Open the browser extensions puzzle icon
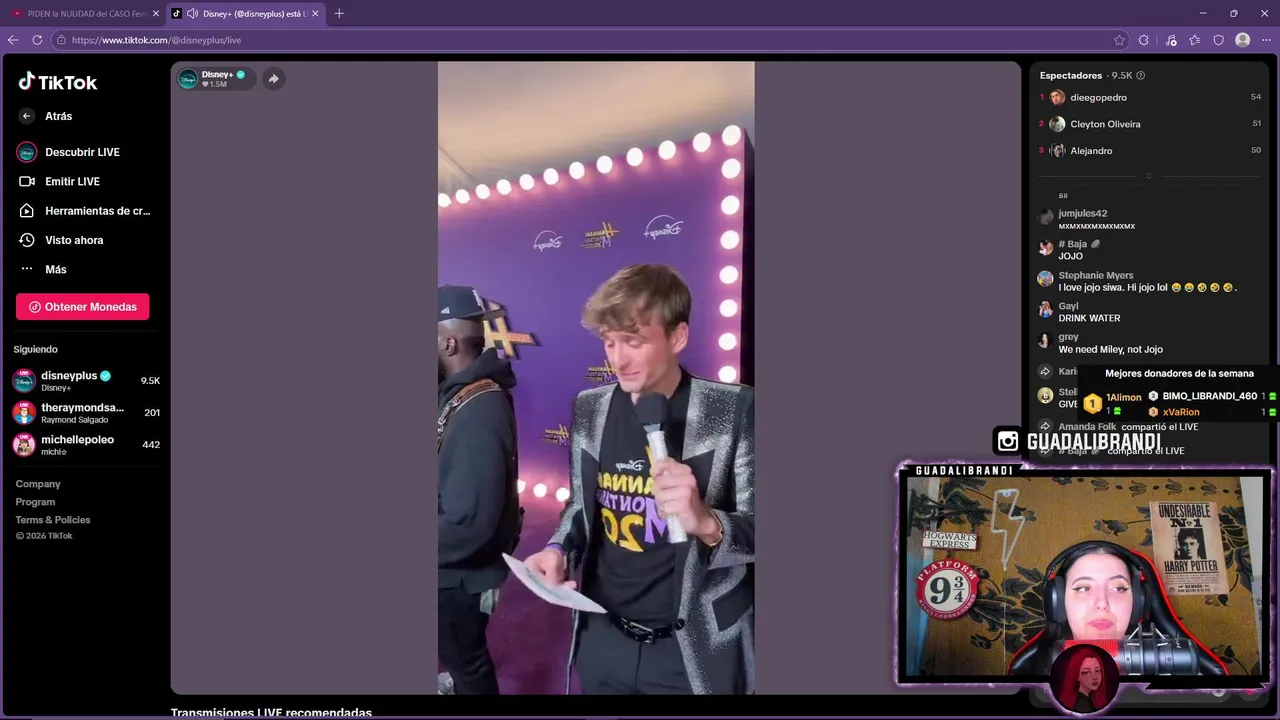The width and height of the screenshot is (1280, 720). click(x=1144, y=40)
